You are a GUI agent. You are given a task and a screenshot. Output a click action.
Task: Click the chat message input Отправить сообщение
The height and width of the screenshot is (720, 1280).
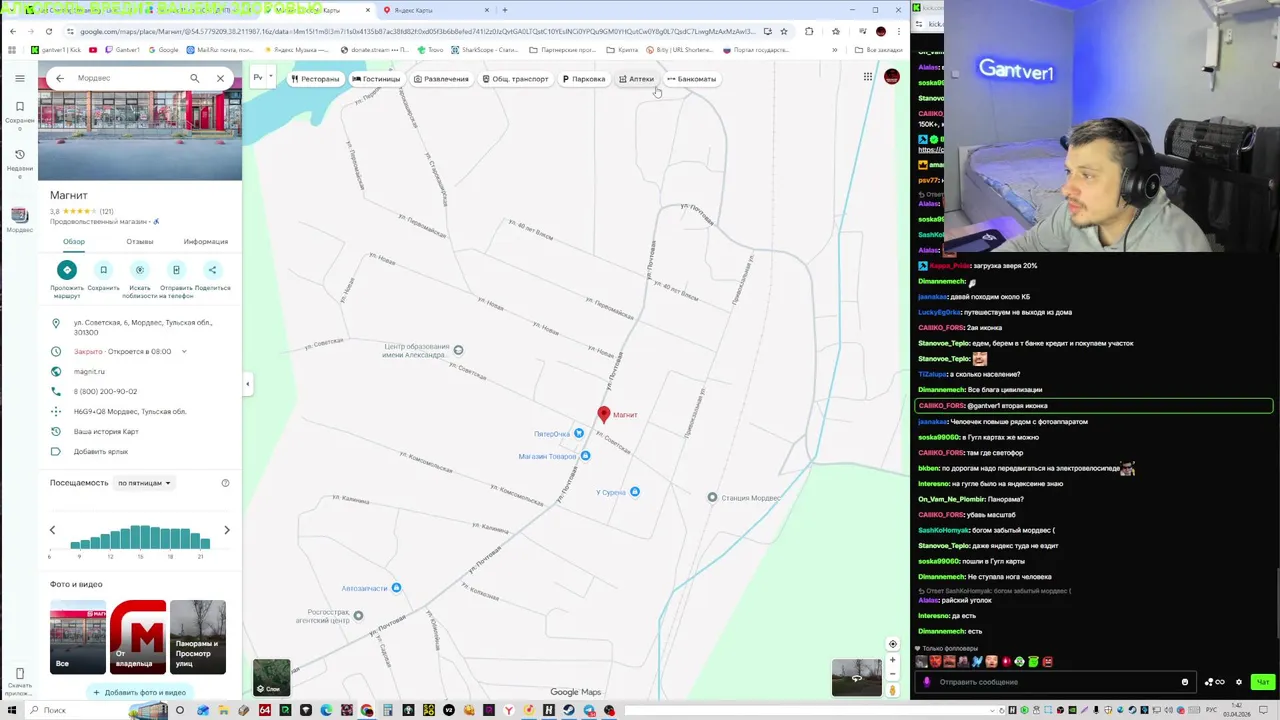(x=1054, y=682)
